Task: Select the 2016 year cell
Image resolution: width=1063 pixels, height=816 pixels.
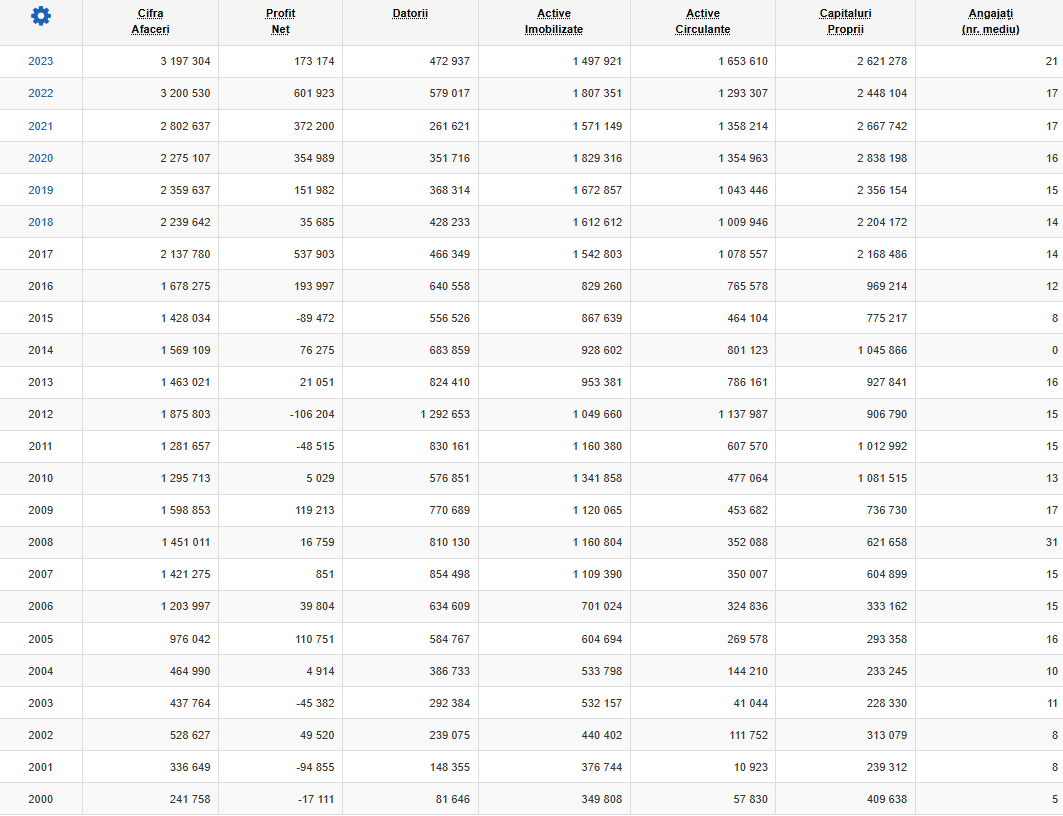Action: pyautogui.click(x=41, y=286)
